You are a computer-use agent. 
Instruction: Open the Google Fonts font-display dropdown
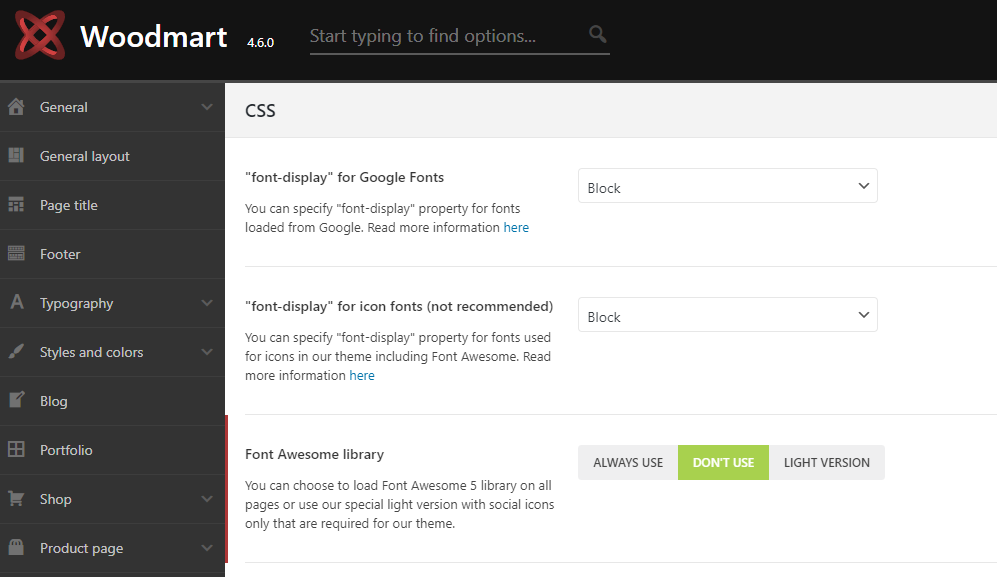click(727, 187)
